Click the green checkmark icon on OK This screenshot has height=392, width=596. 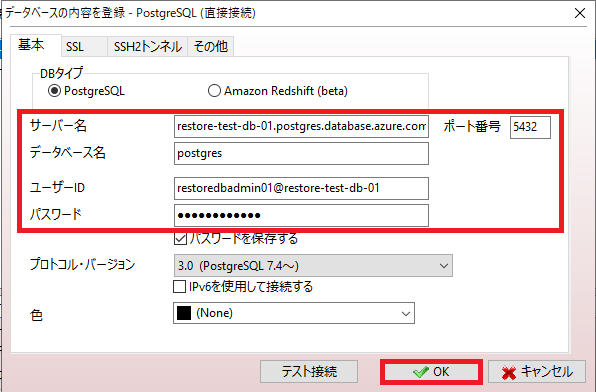click(420, 372)
